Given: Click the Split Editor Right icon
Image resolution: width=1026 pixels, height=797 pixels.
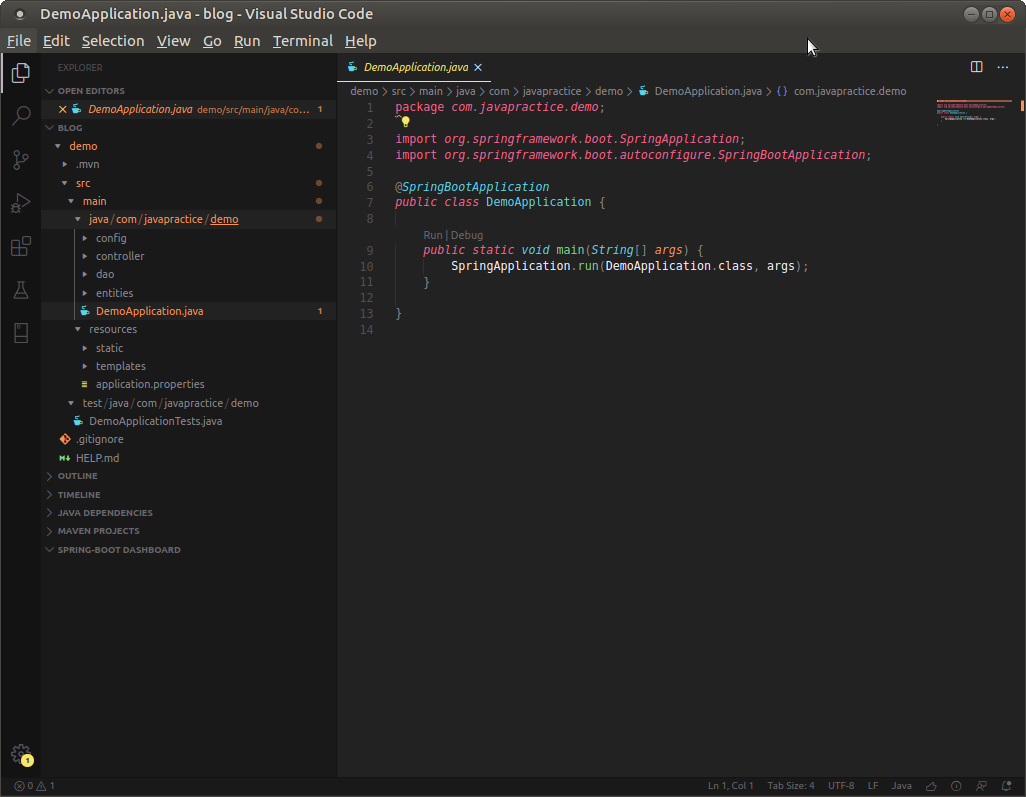Looking at the screenshot, I should pos(977,67).
